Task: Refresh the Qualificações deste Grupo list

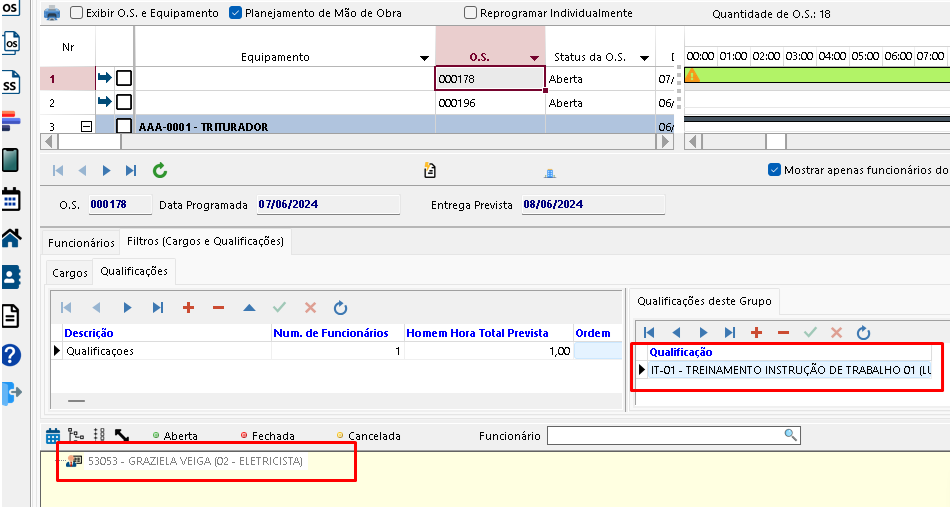Action: 864,332
